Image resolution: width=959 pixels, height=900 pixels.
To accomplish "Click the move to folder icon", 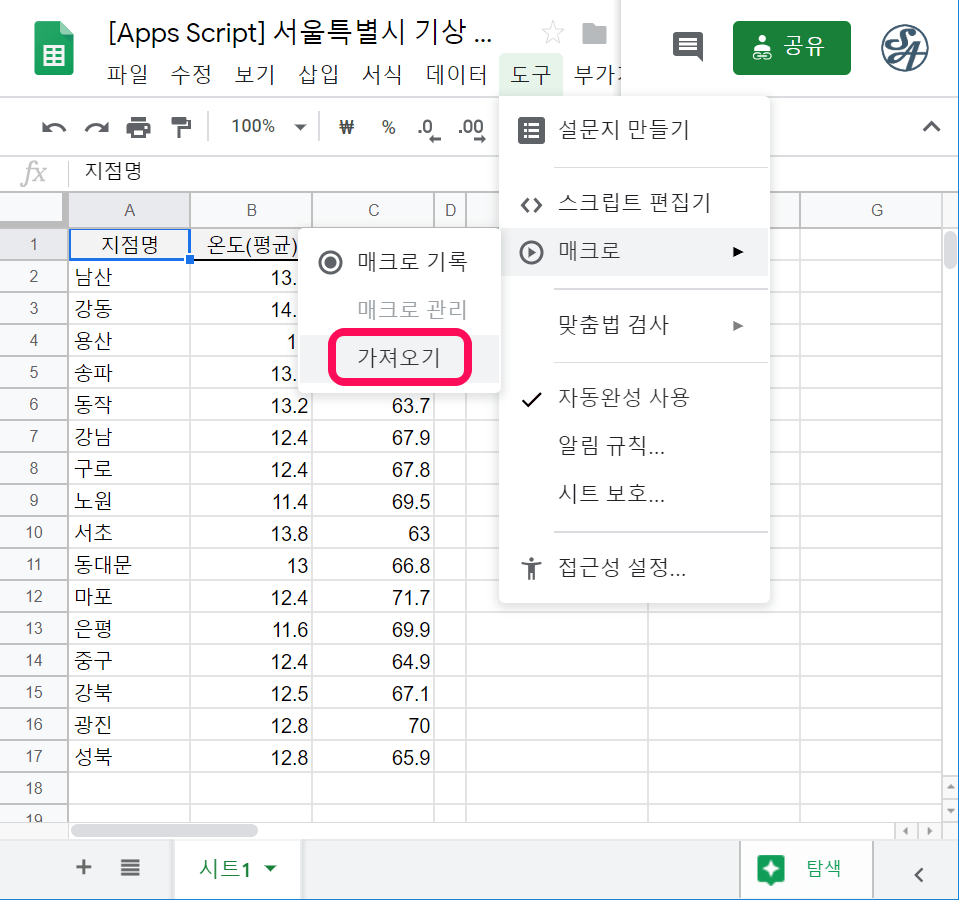I will [595, 35].
